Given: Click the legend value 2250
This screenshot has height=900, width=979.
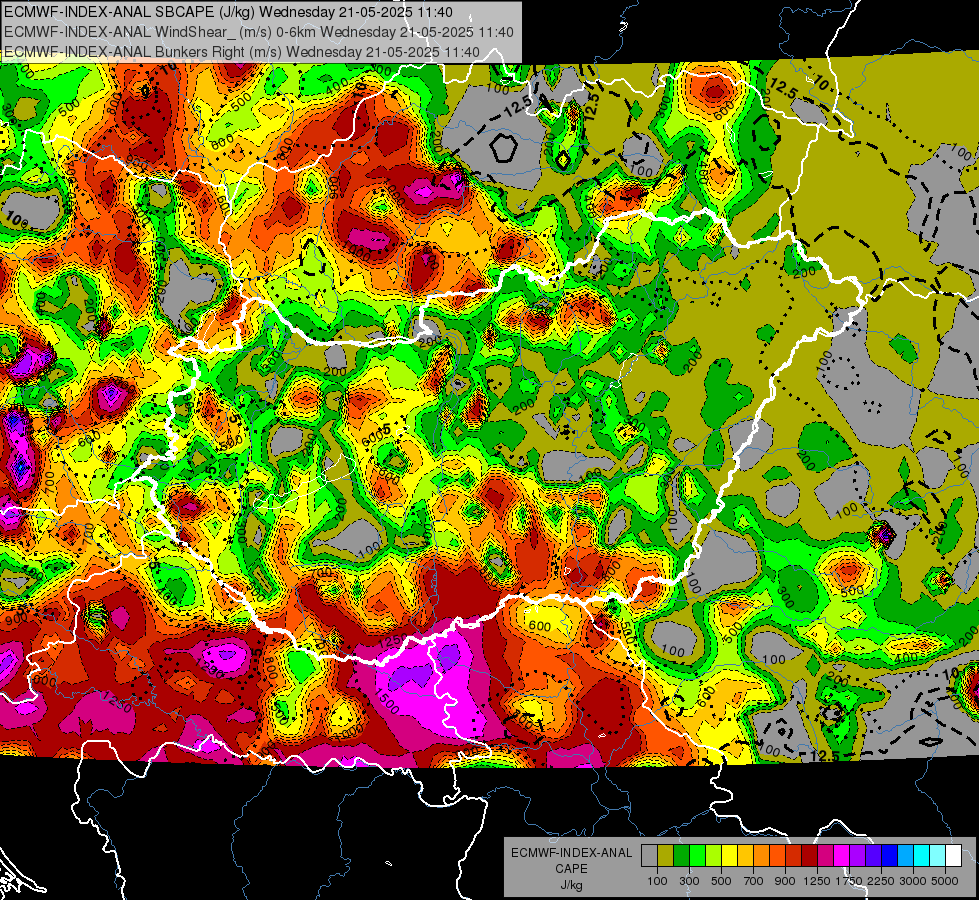Looking at the screenshot, I should tap(881, 881).
